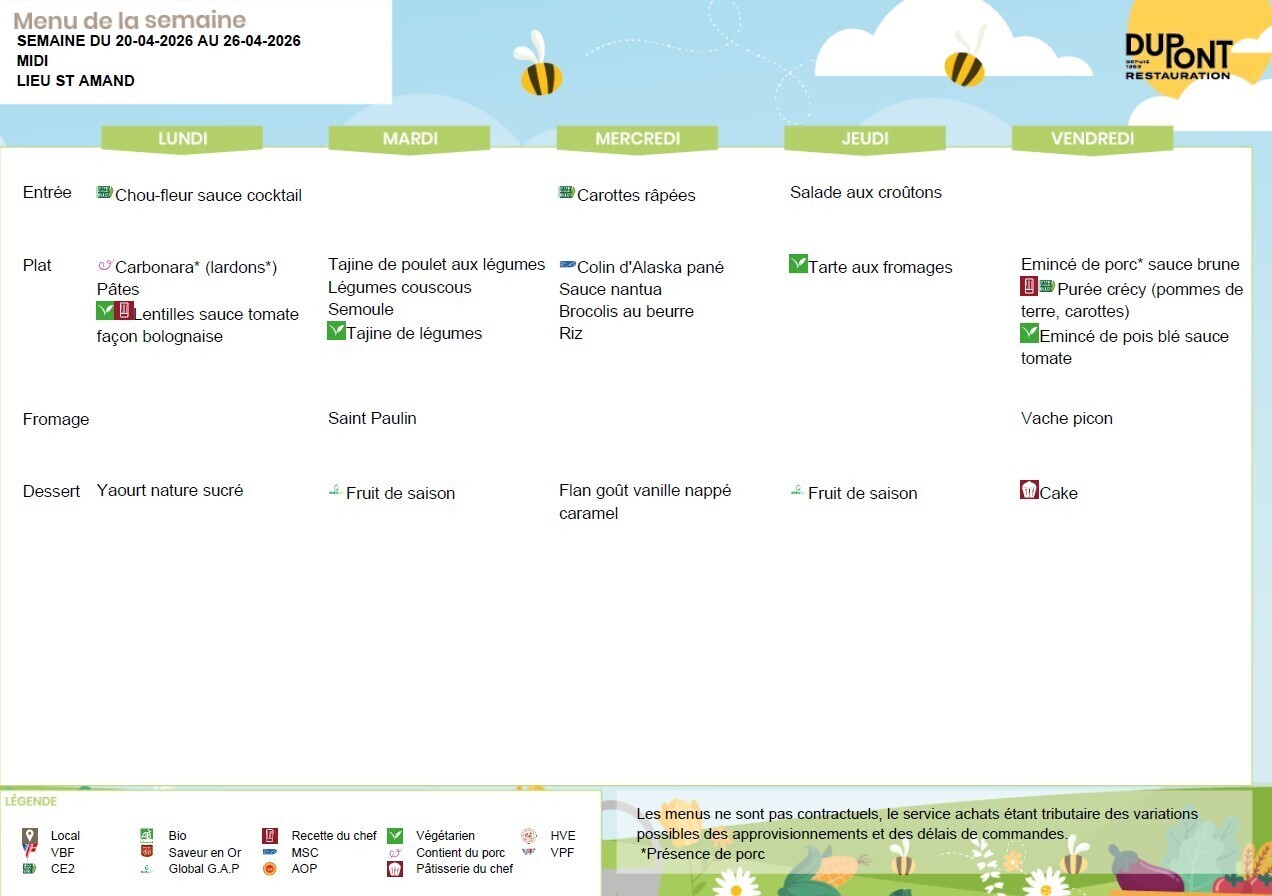Click MSC icon beside Colin d'Alaska pané

tap(567, 265)
